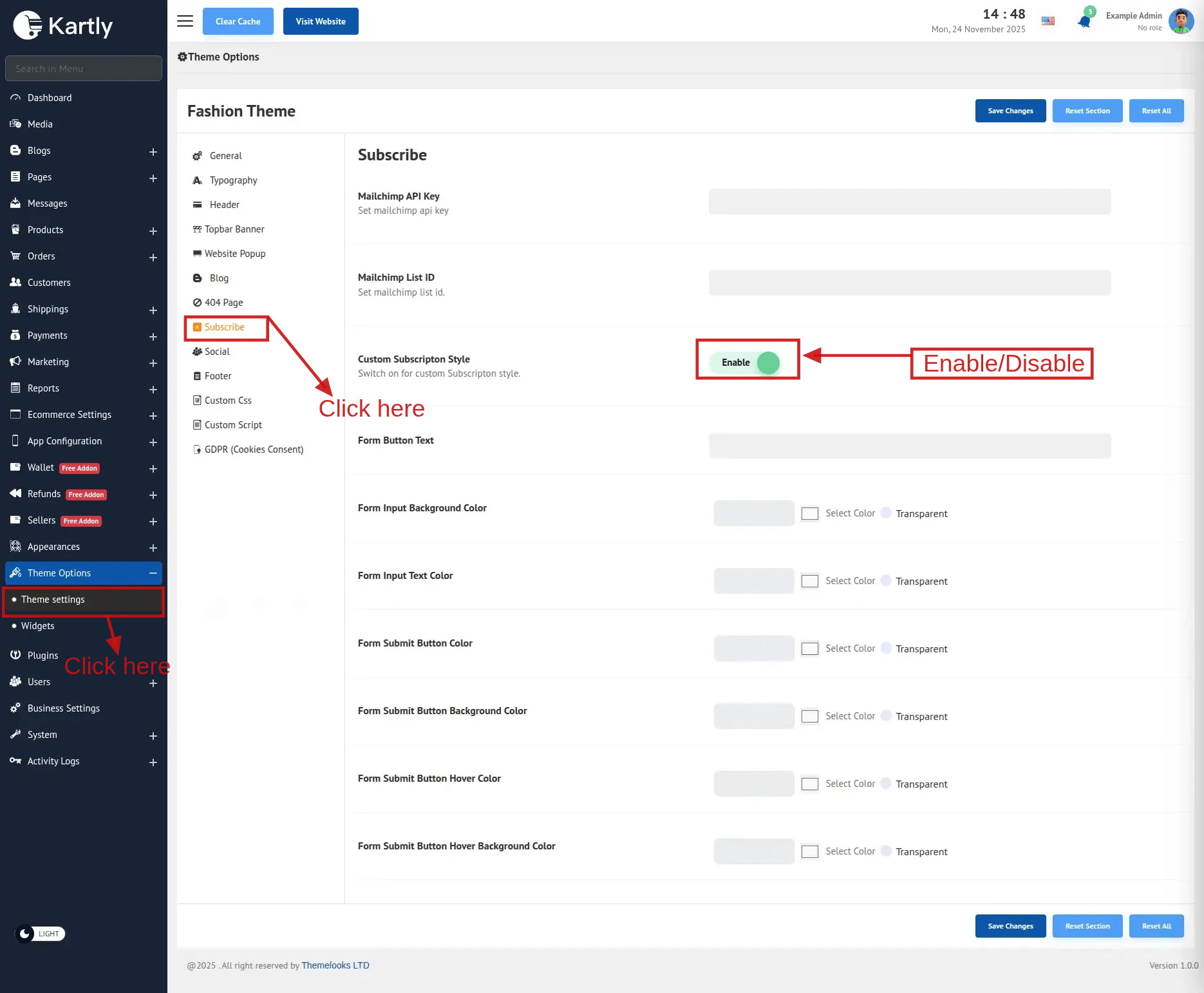1204x993 pixels.
Task: Click the Example Admin avatar
Action: click(1181, 21)
